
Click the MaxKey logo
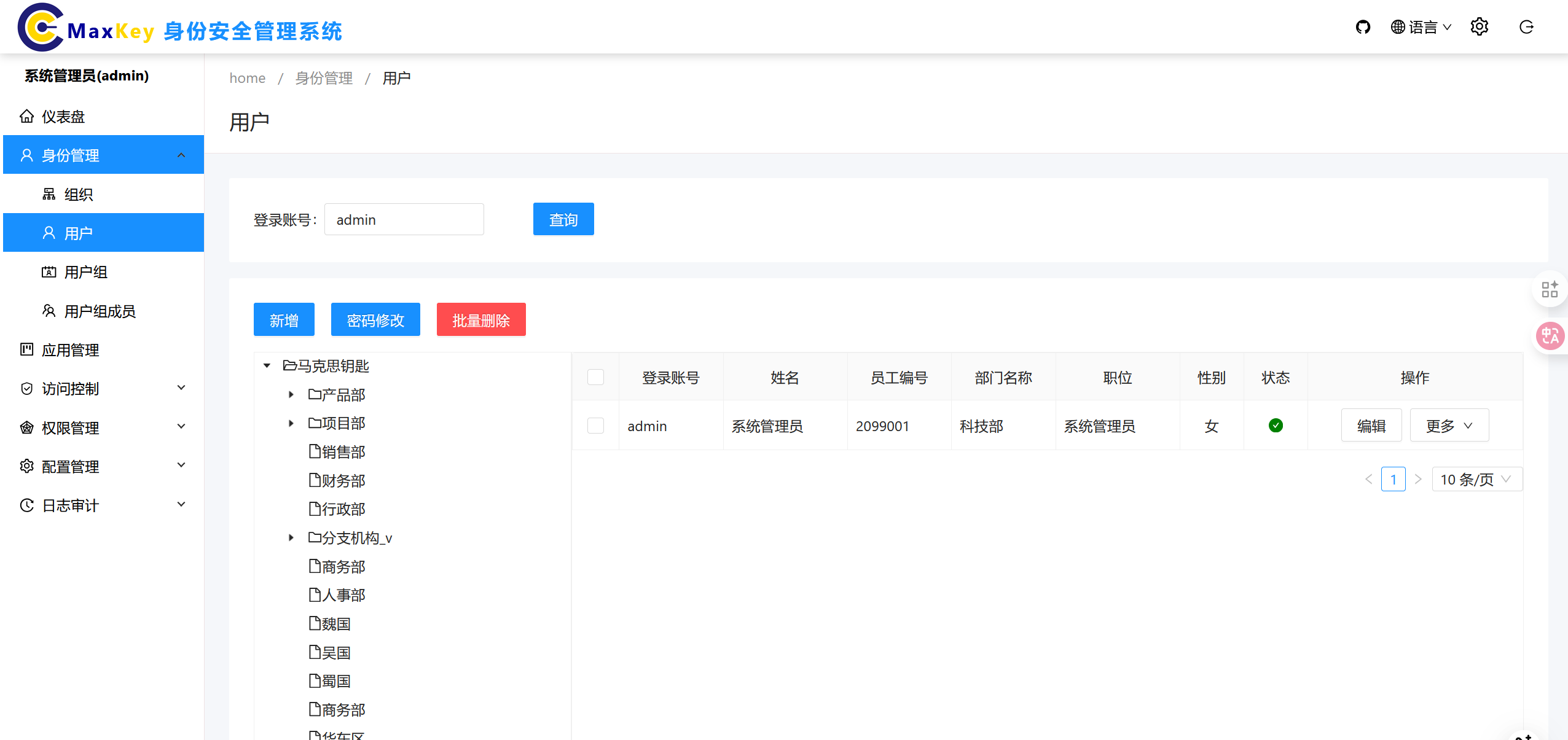(41, 27)
